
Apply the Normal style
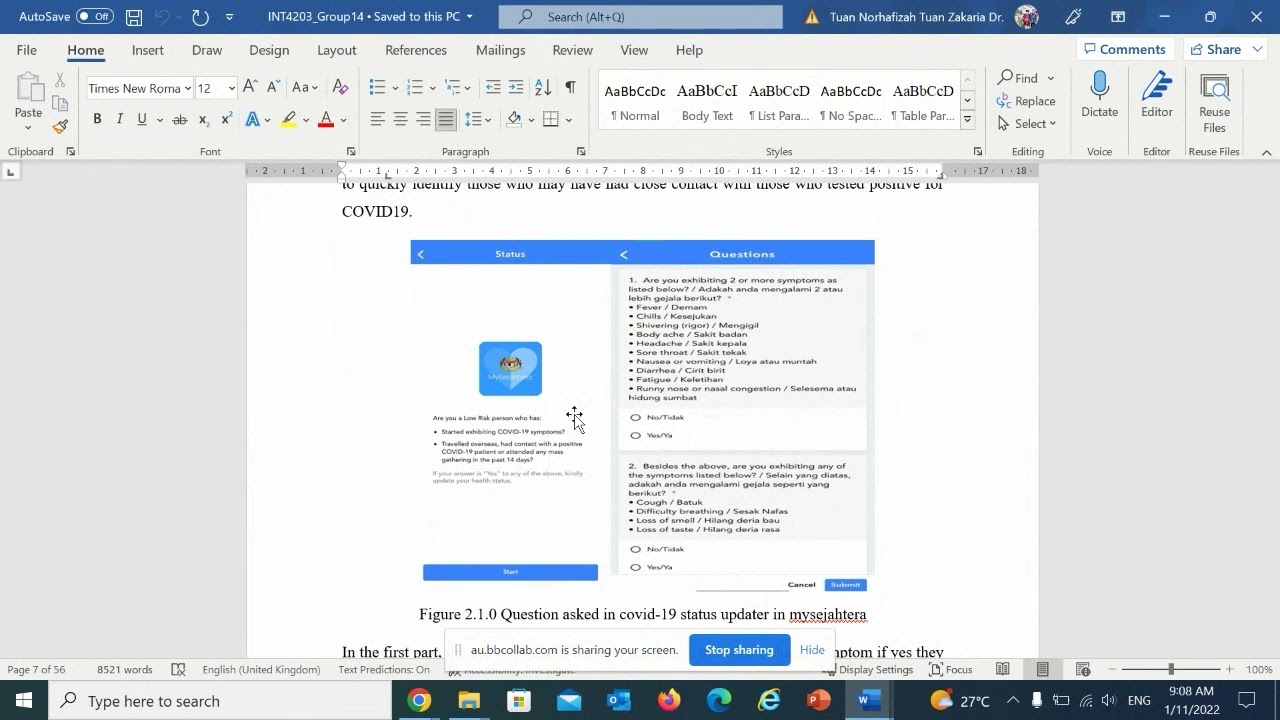click(635, 102)
